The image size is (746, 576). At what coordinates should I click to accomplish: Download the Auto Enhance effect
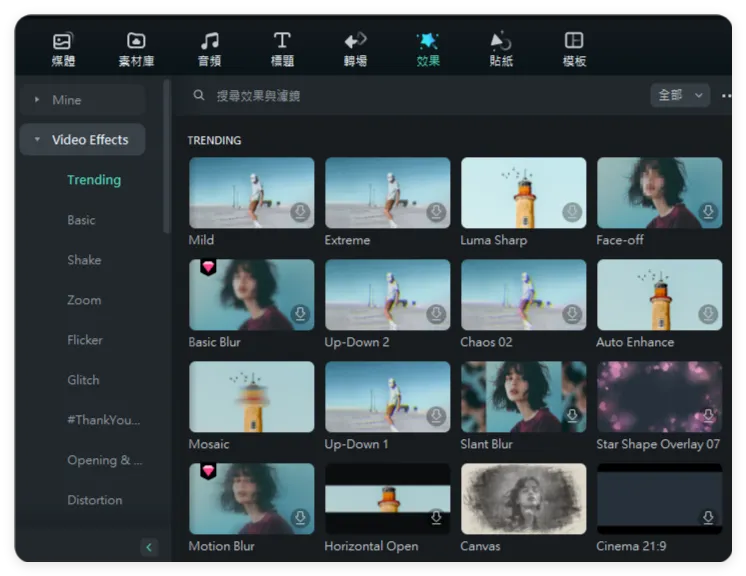tap(708, 314)
